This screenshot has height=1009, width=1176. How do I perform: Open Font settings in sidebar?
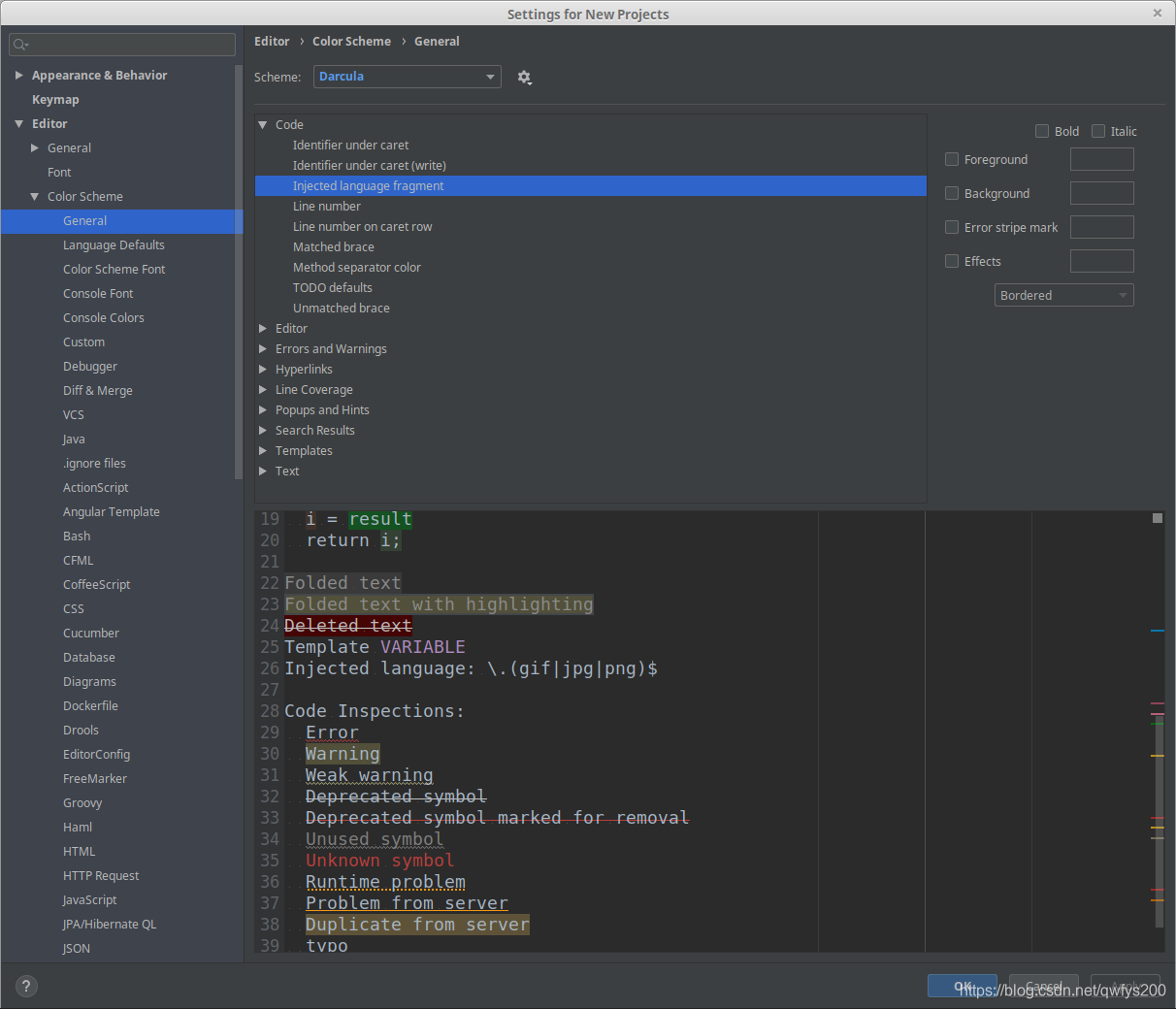[59, 173]
